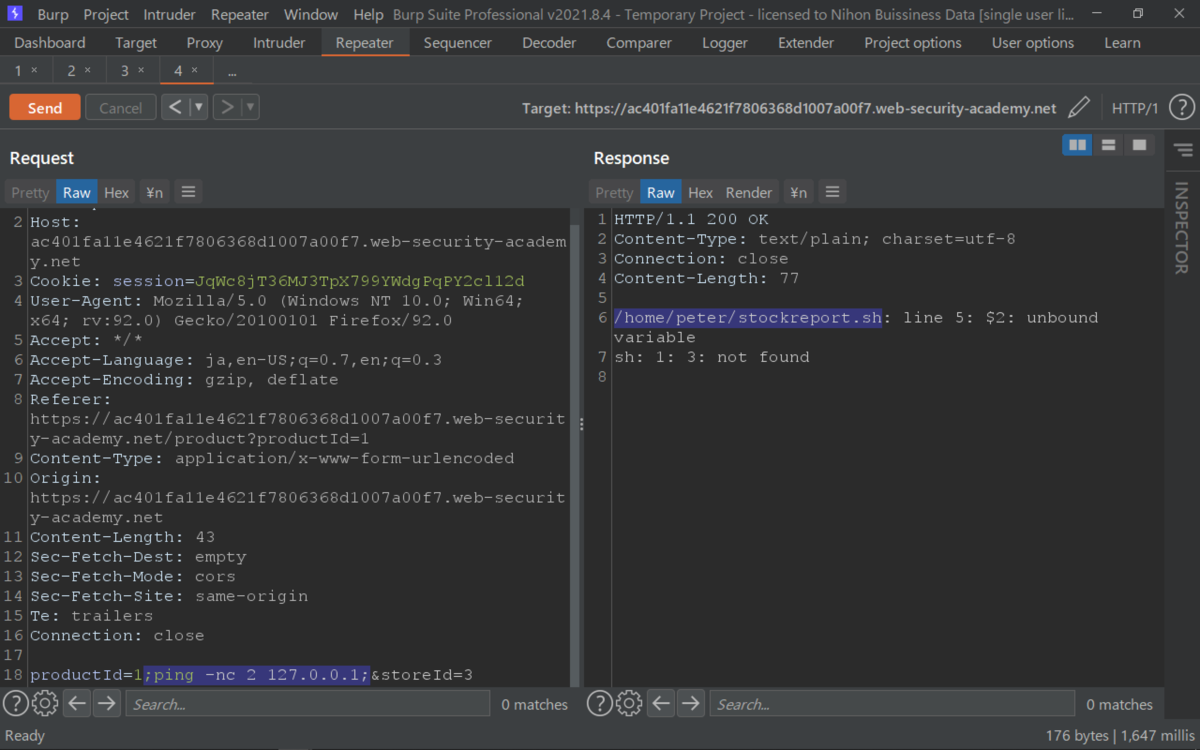This screenshot has height=750, width=1200.
Task: Open the Repeater menu
Action: [x=240, y=15]
